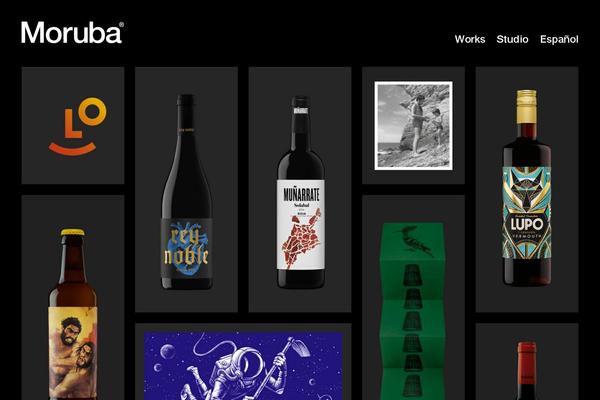Open the Muñarrate wine bottle project
This screenshot has width=600, height=400.
coord(300,189)
